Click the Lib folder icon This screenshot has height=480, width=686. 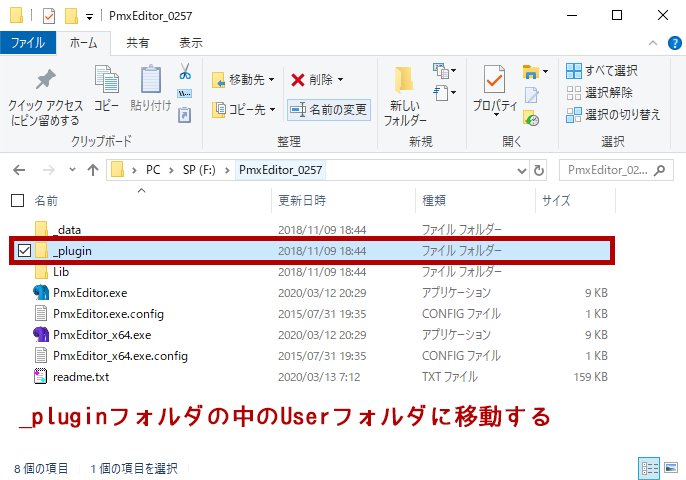(41, 272)
